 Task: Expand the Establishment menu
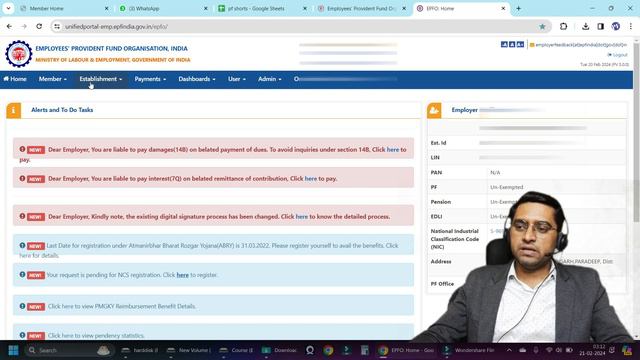(x=101, y=79)
